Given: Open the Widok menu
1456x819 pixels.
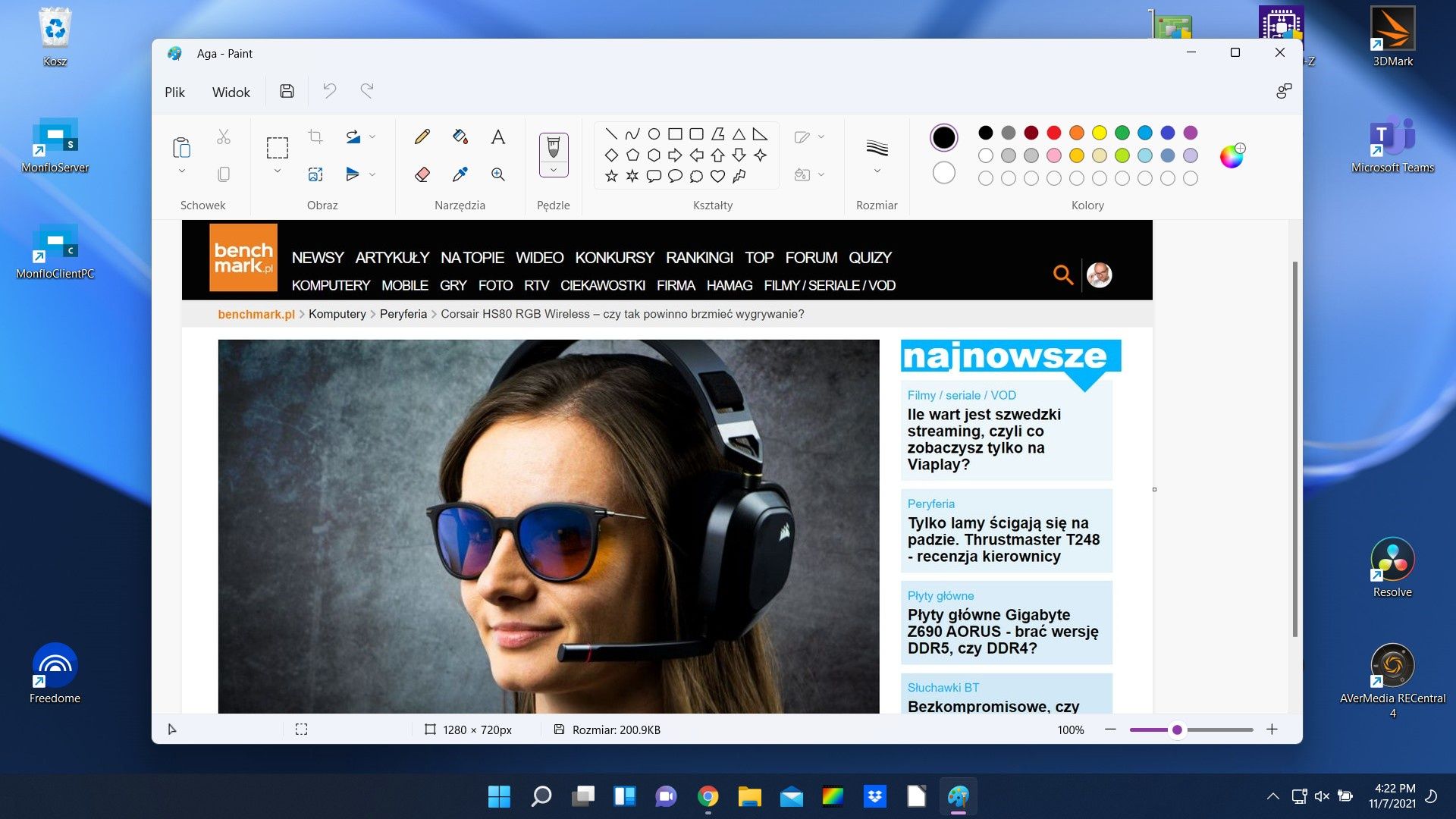Looking at the screenshot, I should click(231, 92).
